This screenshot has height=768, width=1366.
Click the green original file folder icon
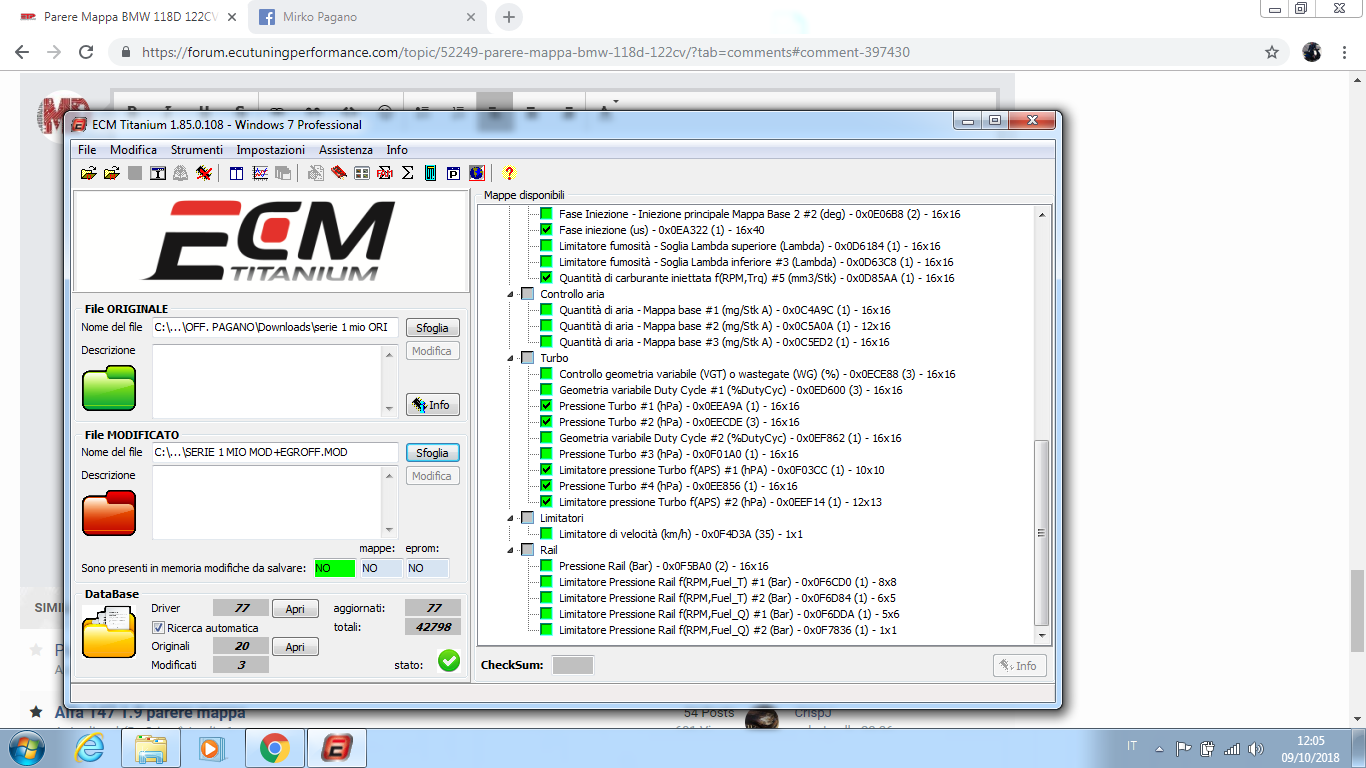tap(108, 388)
